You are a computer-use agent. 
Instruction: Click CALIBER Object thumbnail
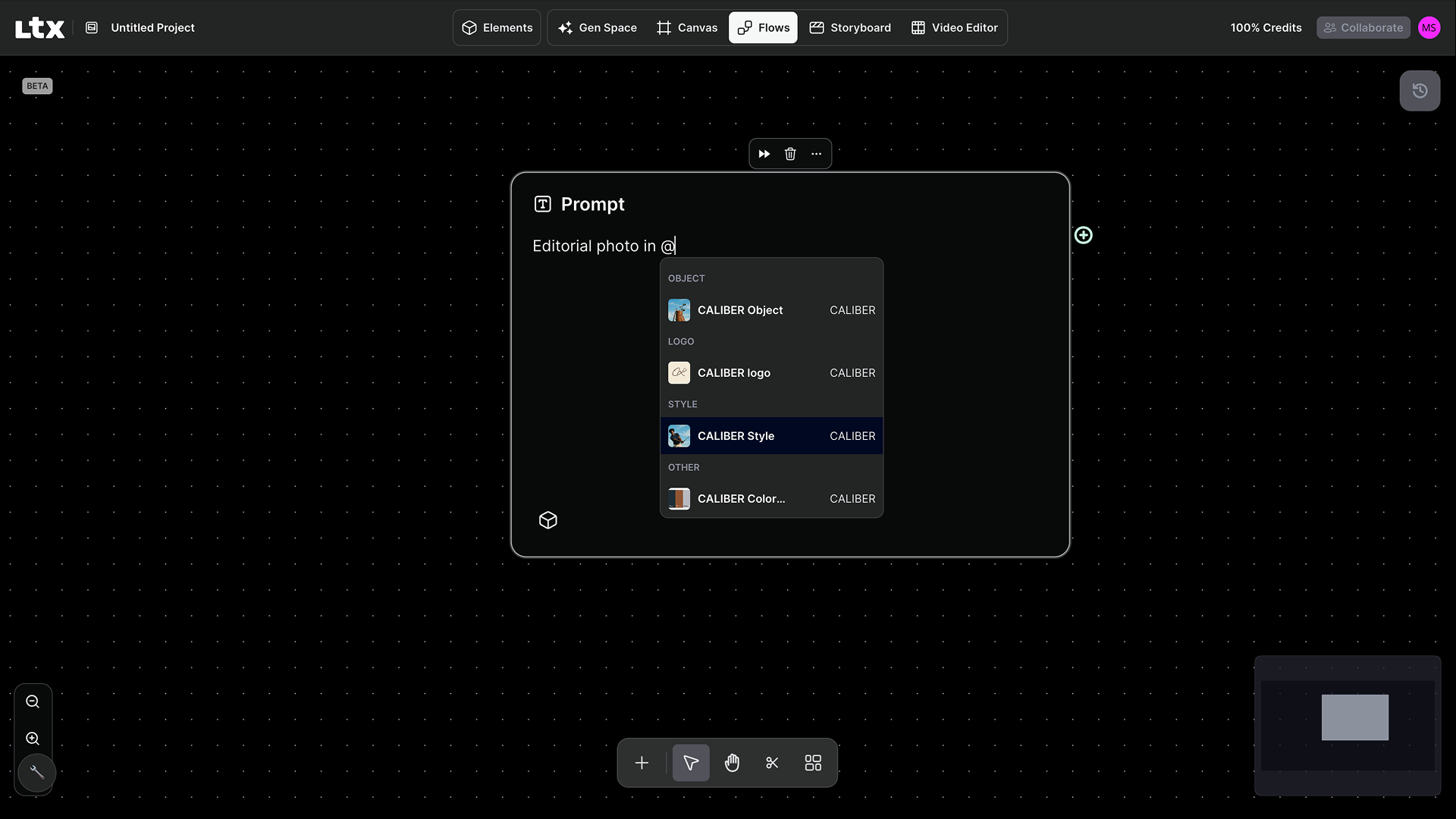(679, 310)
